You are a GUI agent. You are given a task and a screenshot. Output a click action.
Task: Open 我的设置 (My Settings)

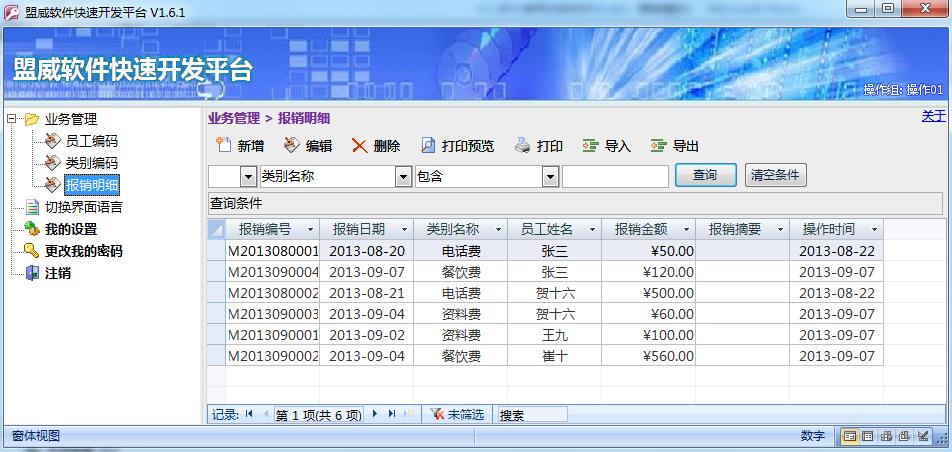[71, 230]
